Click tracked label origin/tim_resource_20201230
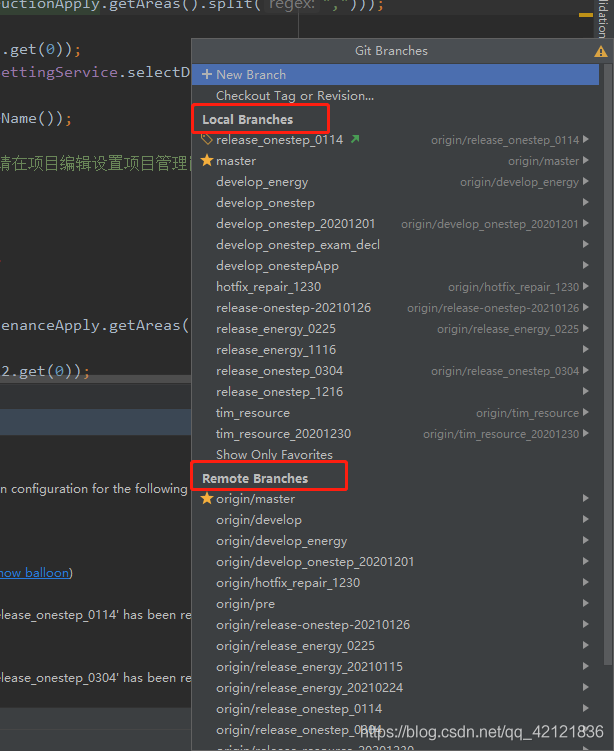This screenshot has height=751, width=614. 501,434
